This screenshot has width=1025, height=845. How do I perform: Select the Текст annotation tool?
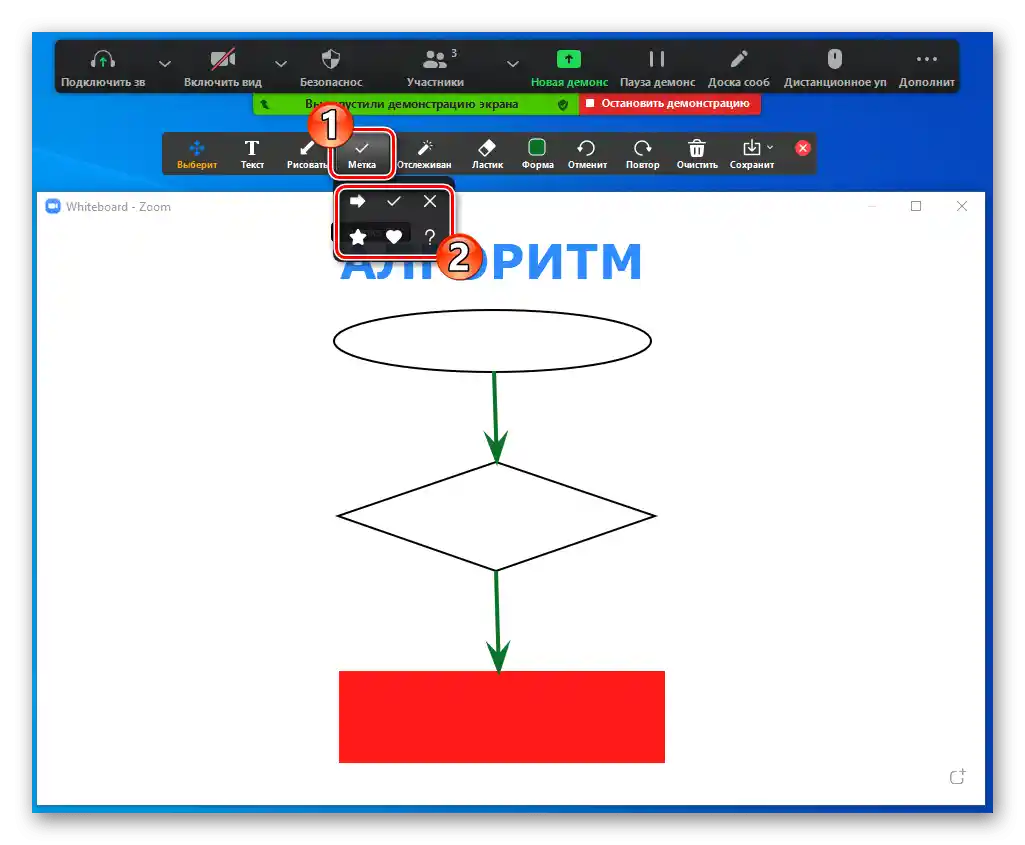click(x=252, y=152)
